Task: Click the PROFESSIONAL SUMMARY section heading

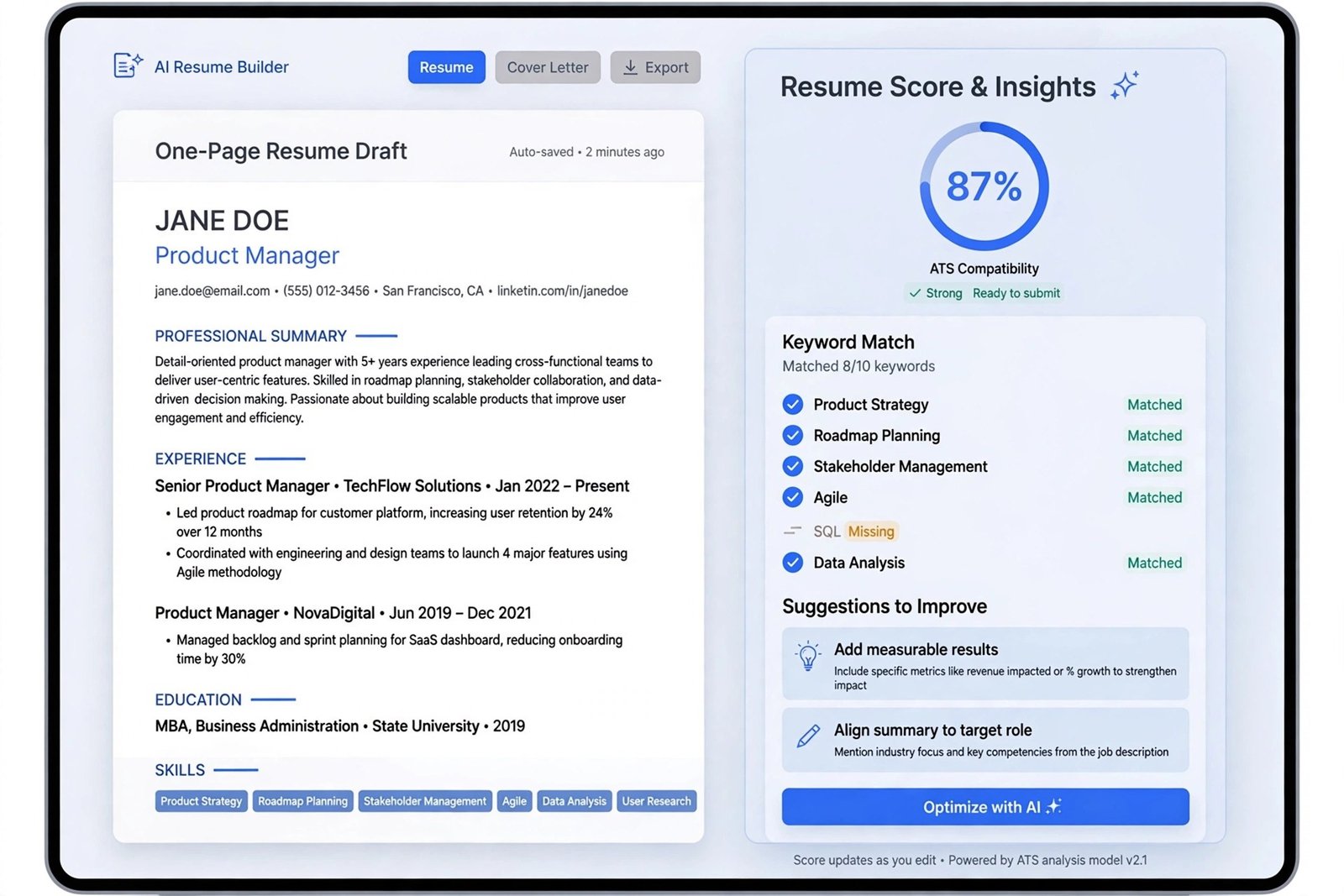Action: pyautogui.click(x=250, y=336)
